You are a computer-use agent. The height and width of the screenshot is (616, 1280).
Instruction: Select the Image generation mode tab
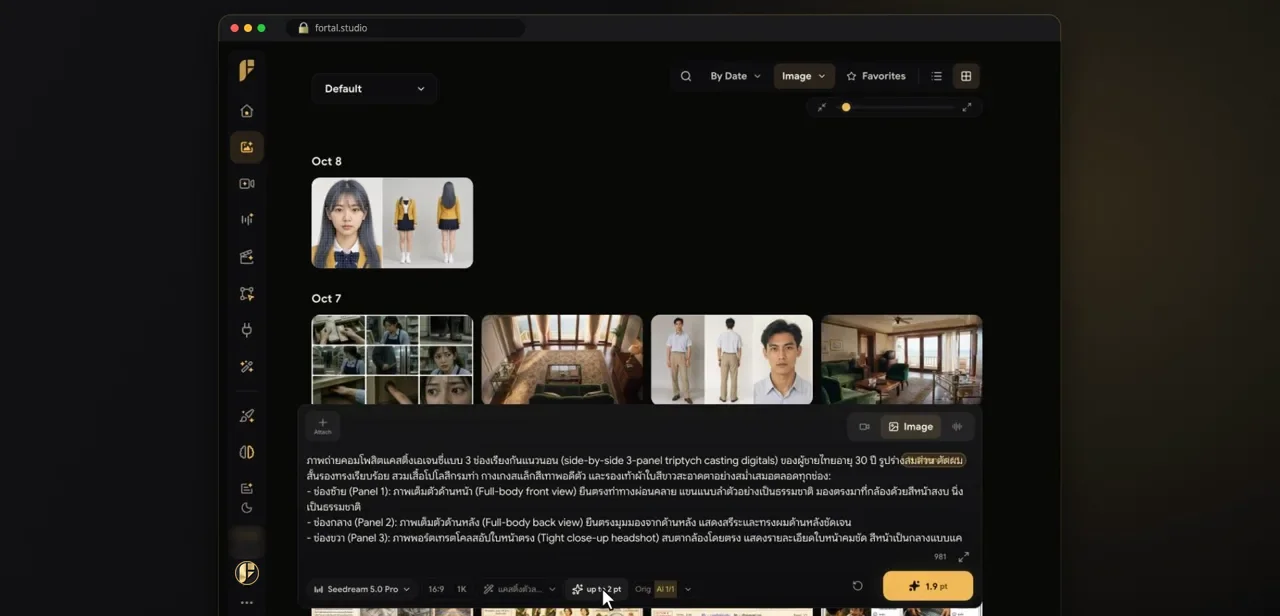click(x=911, y=427)
